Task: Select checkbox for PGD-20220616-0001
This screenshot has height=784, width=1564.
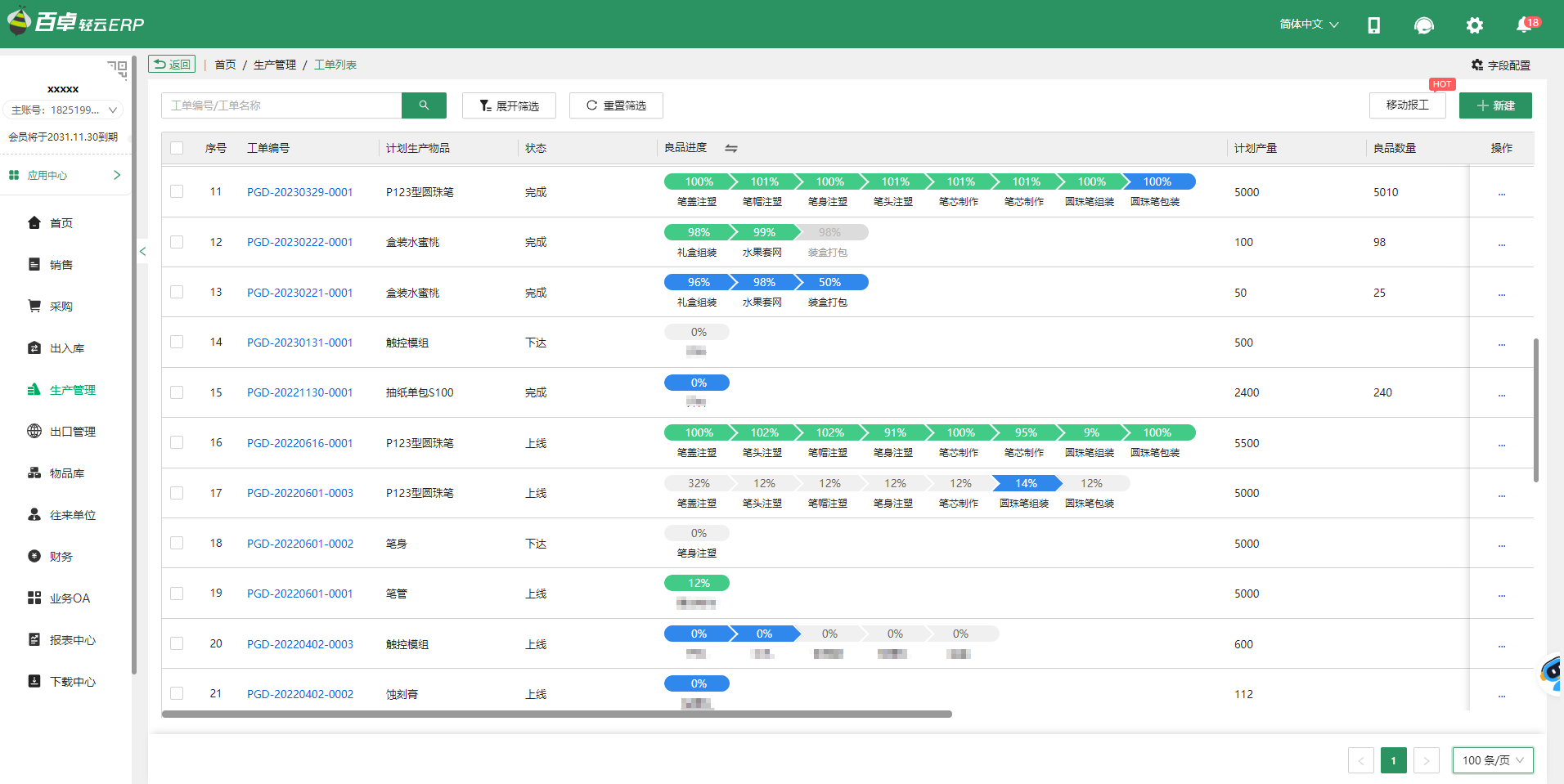Action: [177, 442]
